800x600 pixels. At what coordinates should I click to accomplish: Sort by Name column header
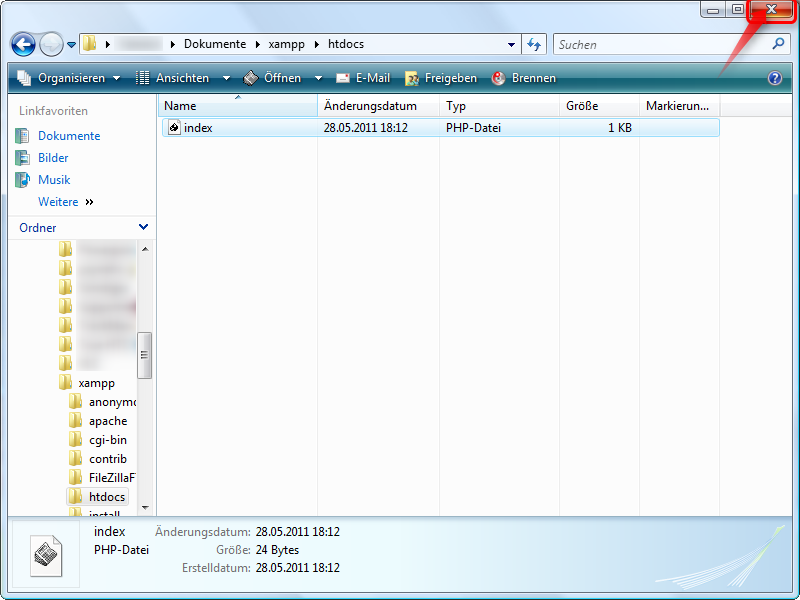238,106
